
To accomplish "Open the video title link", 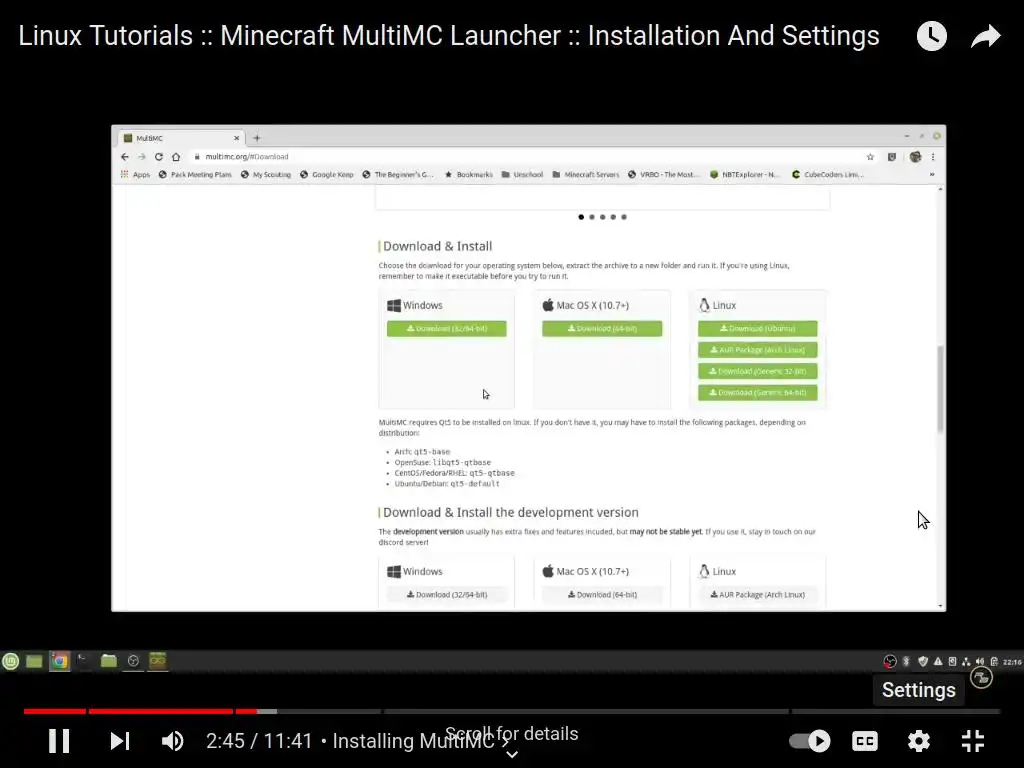I will click(449, 36).
